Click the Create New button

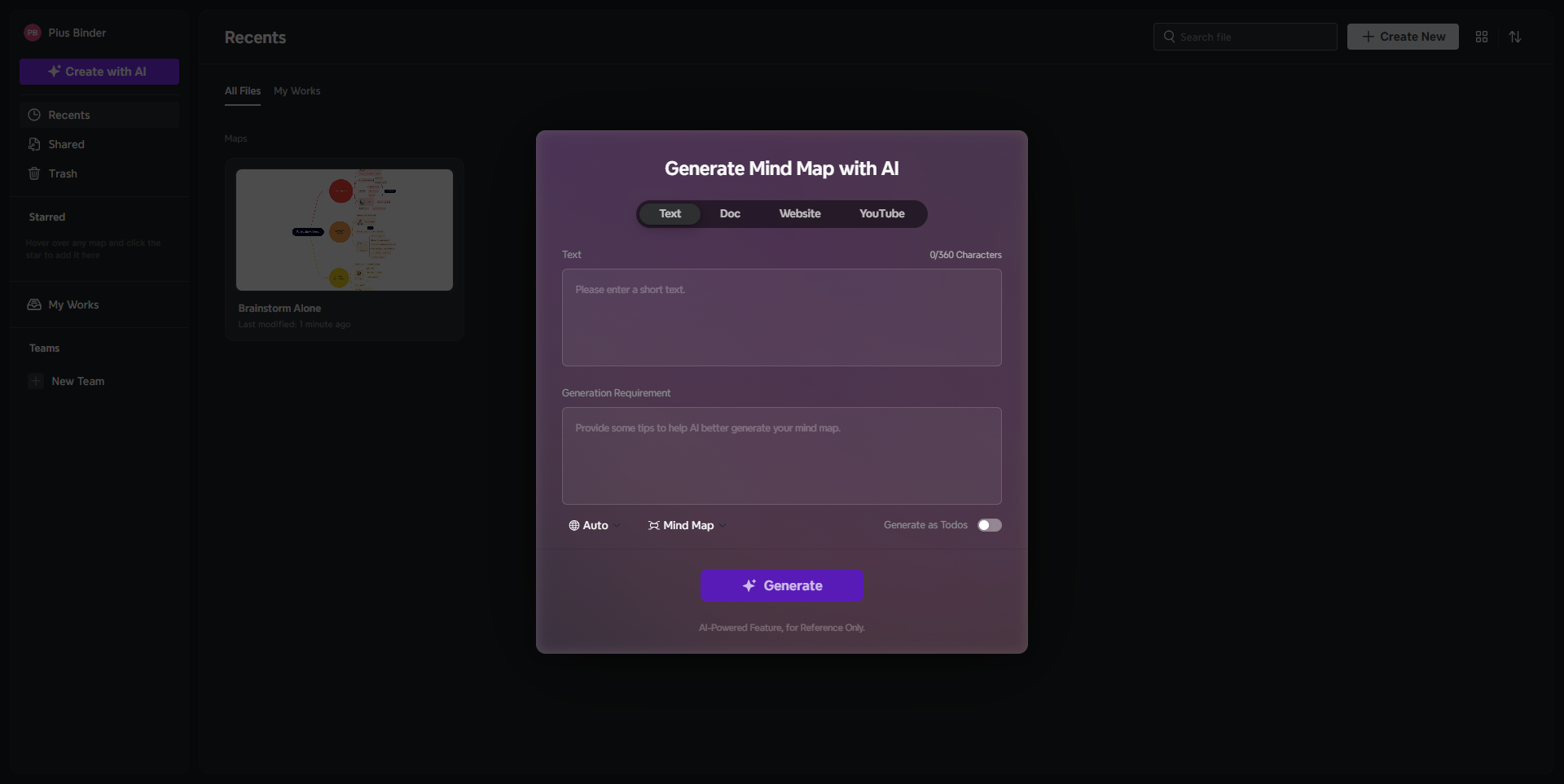[x=1402, y=37]
